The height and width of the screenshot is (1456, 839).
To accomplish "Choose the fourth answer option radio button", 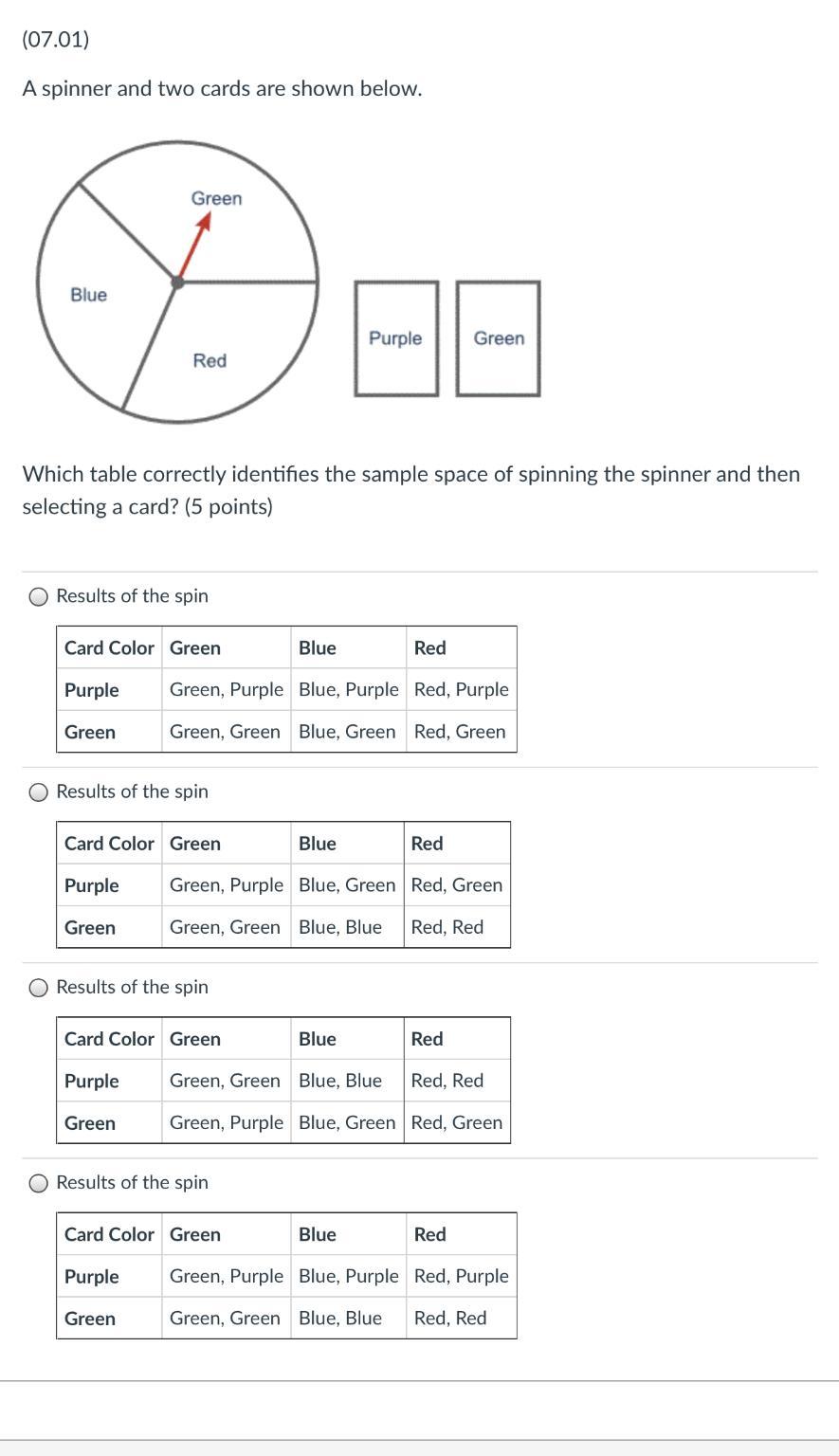I will click(39, 1183).
